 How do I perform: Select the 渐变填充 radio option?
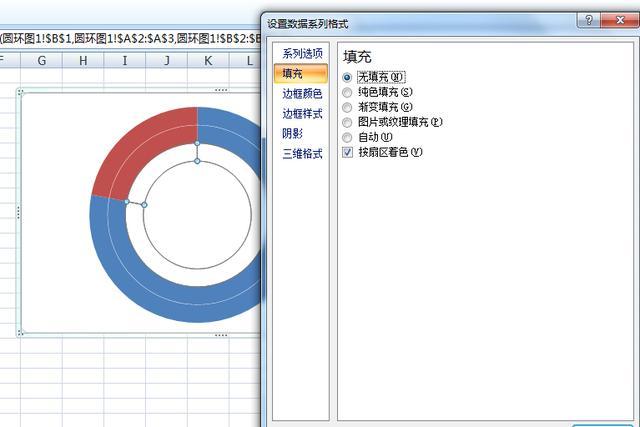[x=347, y=107]
